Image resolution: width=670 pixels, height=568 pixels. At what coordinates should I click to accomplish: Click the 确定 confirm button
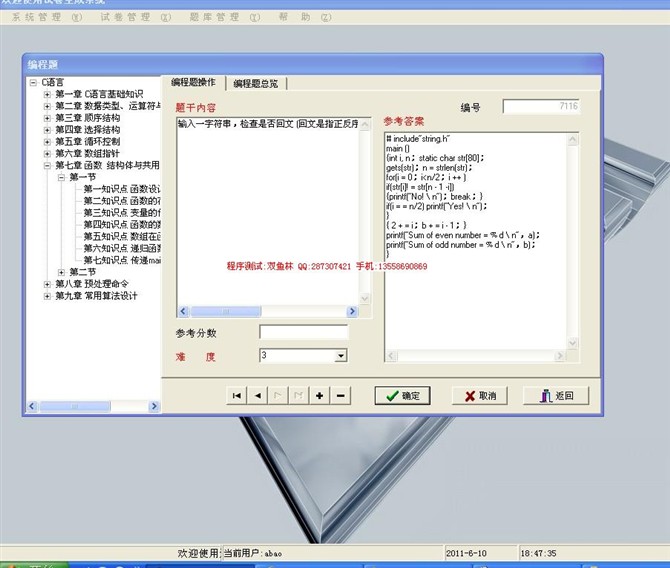pyautogui.click(x=402, y=396)
